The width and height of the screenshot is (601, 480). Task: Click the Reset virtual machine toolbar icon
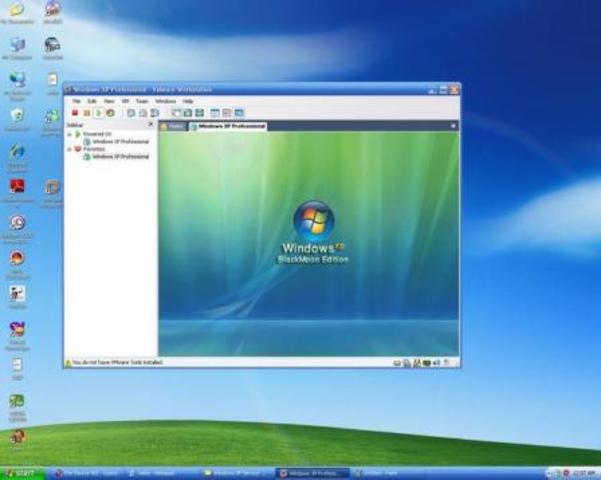110,113
